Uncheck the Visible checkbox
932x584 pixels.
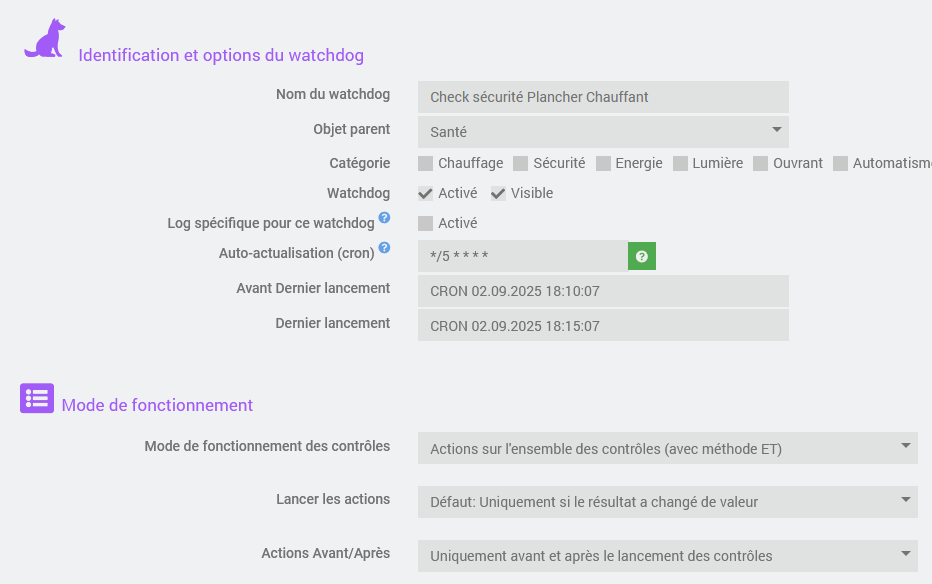[499, 193]
